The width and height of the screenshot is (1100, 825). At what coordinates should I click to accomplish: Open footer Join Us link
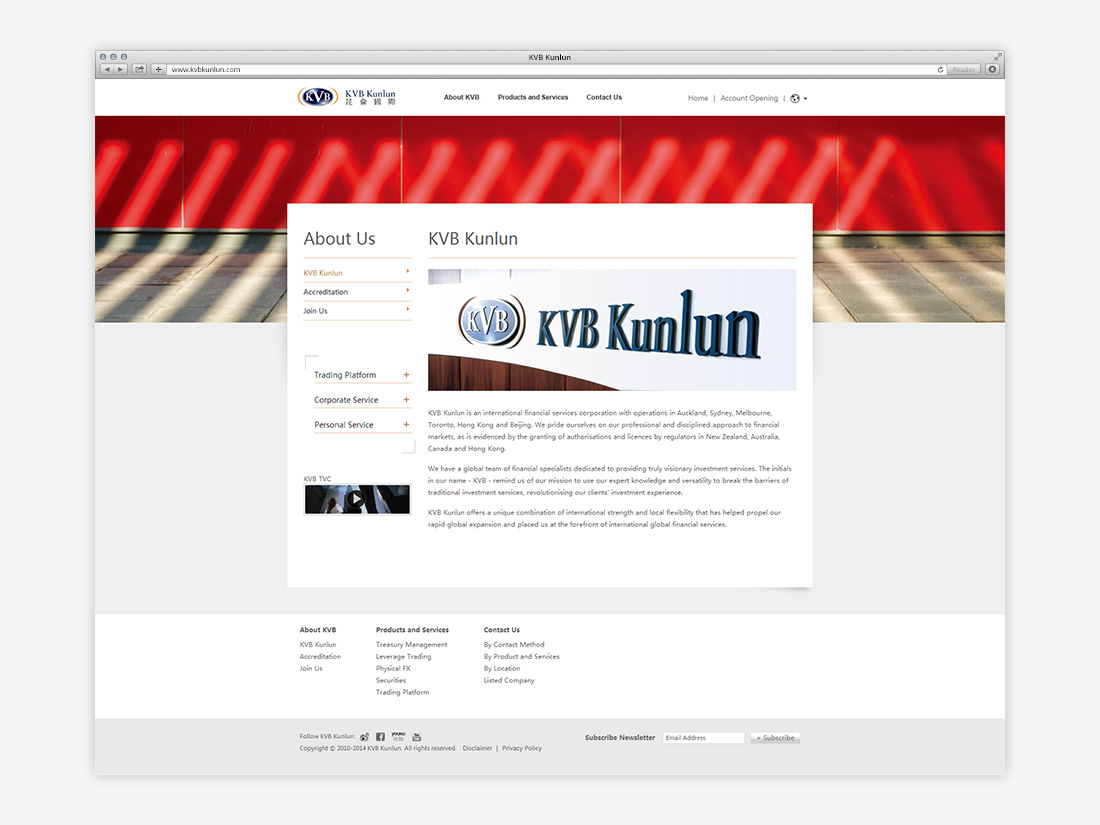coord(311,669)
